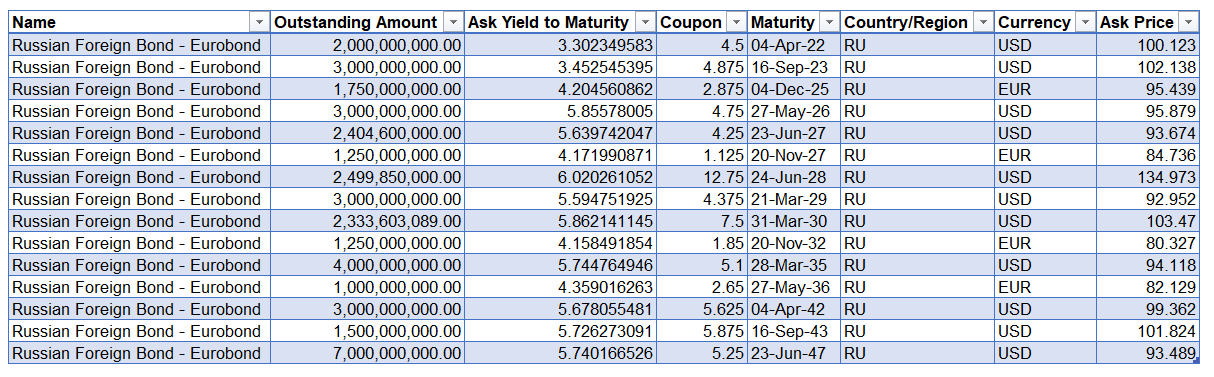
Task: Select the cell with coupon 12.75
Action: pos(702,177)
